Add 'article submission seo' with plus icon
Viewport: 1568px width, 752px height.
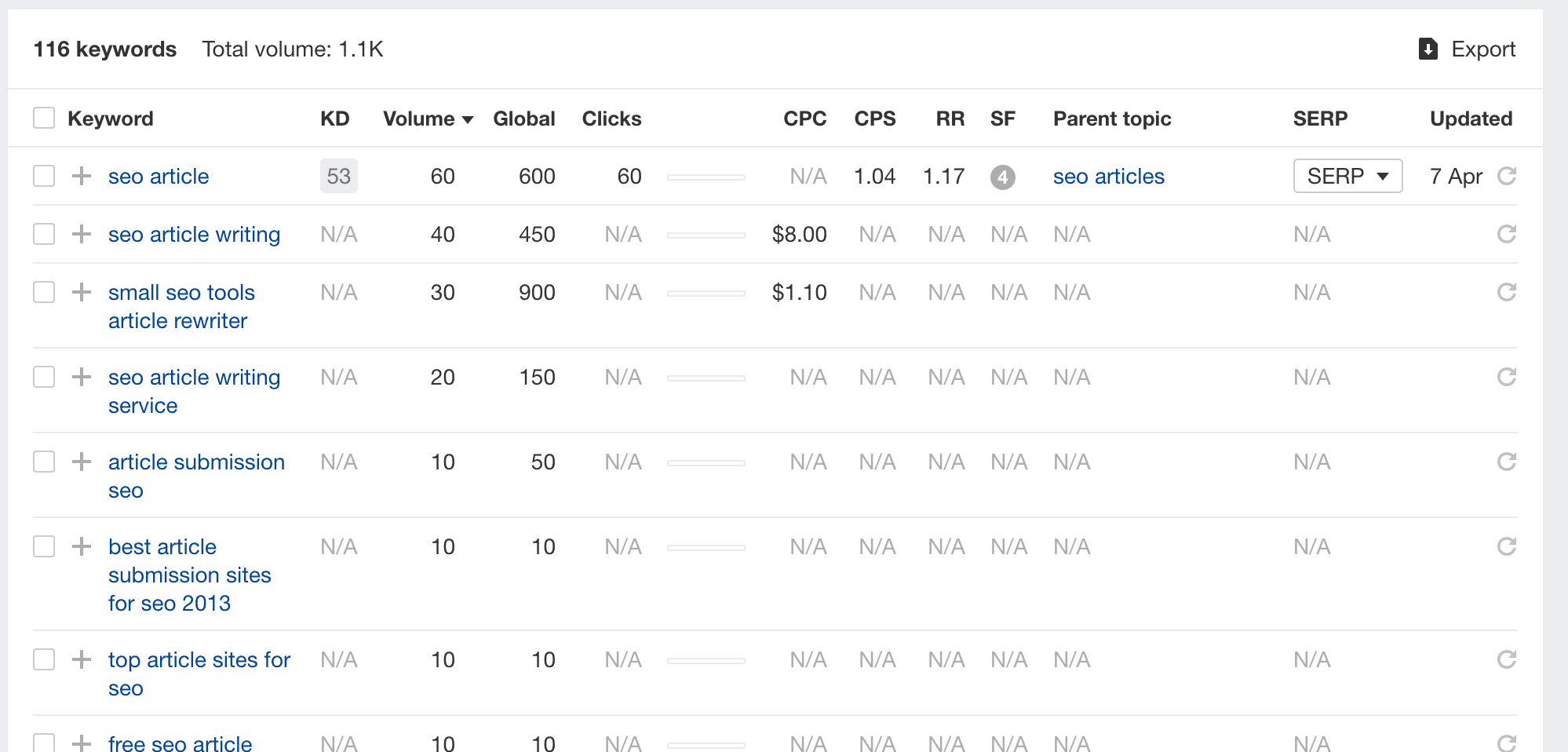click(x=82, y=462)
